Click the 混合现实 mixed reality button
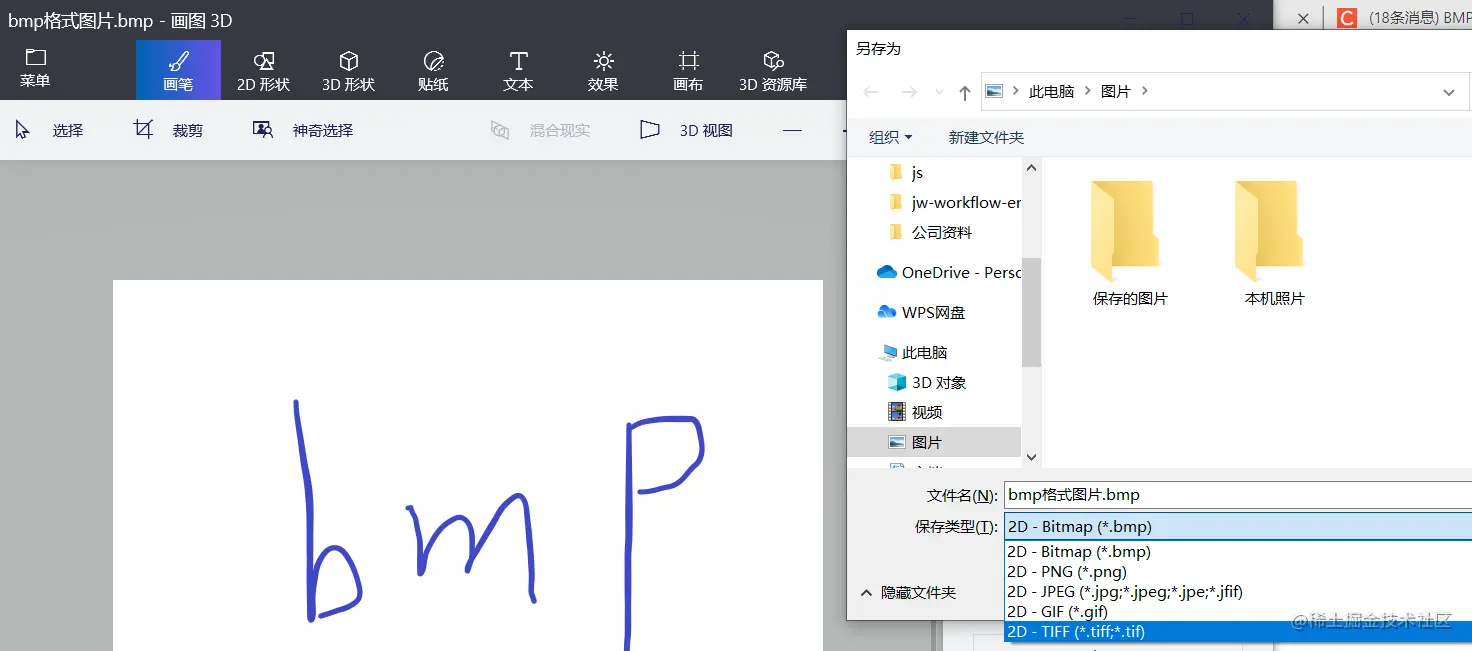This screenshot has width=1472, height=651. (x=540, y=130)
